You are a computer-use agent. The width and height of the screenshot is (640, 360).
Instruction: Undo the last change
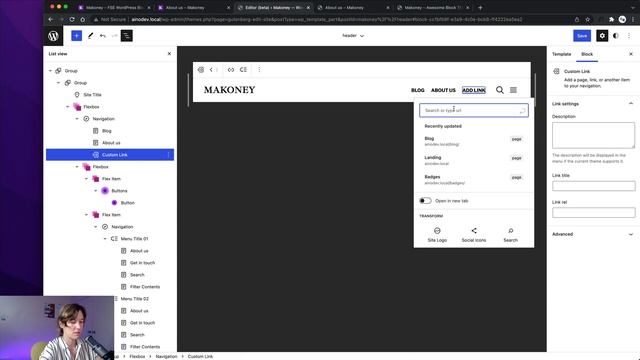tap(102, 36)
